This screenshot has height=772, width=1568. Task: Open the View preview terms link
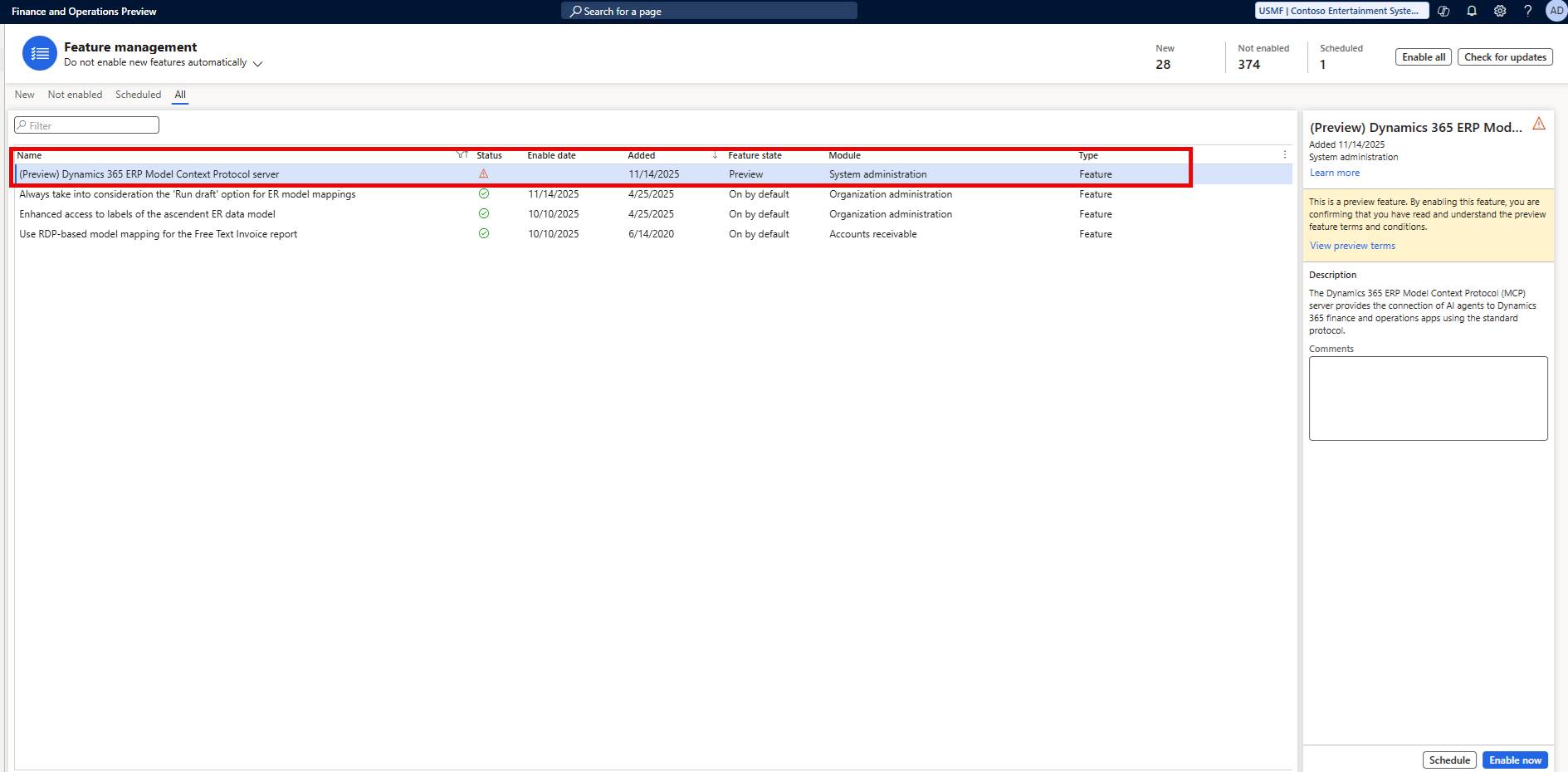click(1351, 246)
